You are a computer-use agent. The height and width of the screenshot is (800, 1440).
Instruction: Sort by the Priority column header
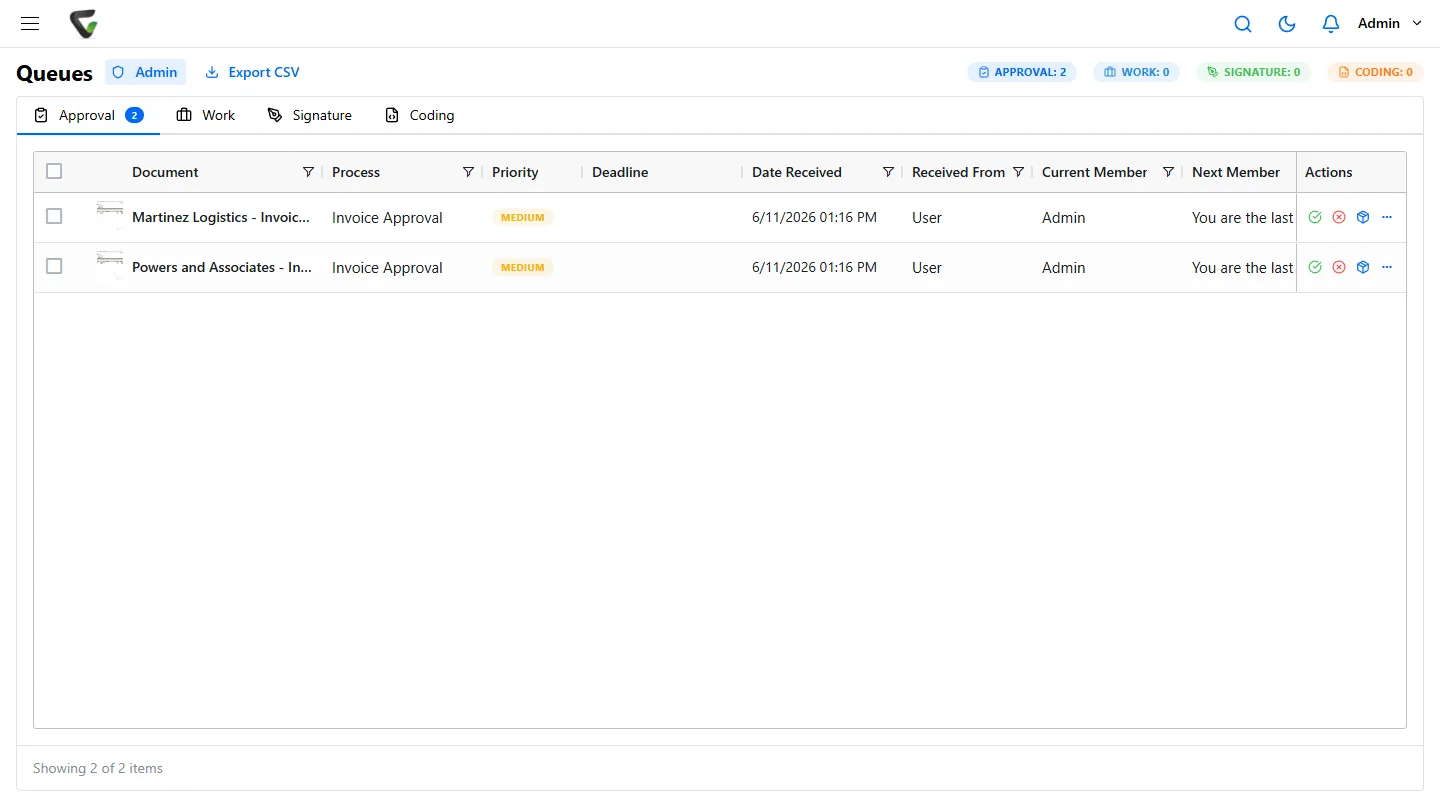point(515,172)
